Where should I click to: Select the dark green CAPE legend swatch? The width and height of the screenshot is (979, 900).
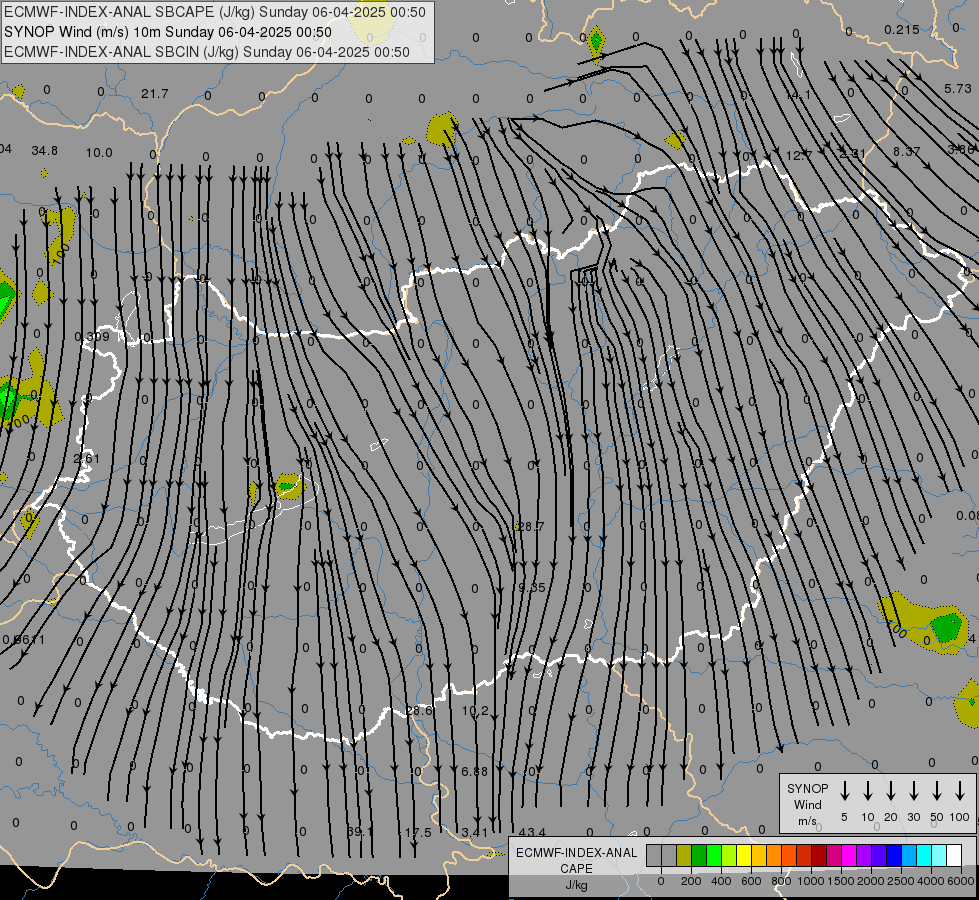[699, 856]
